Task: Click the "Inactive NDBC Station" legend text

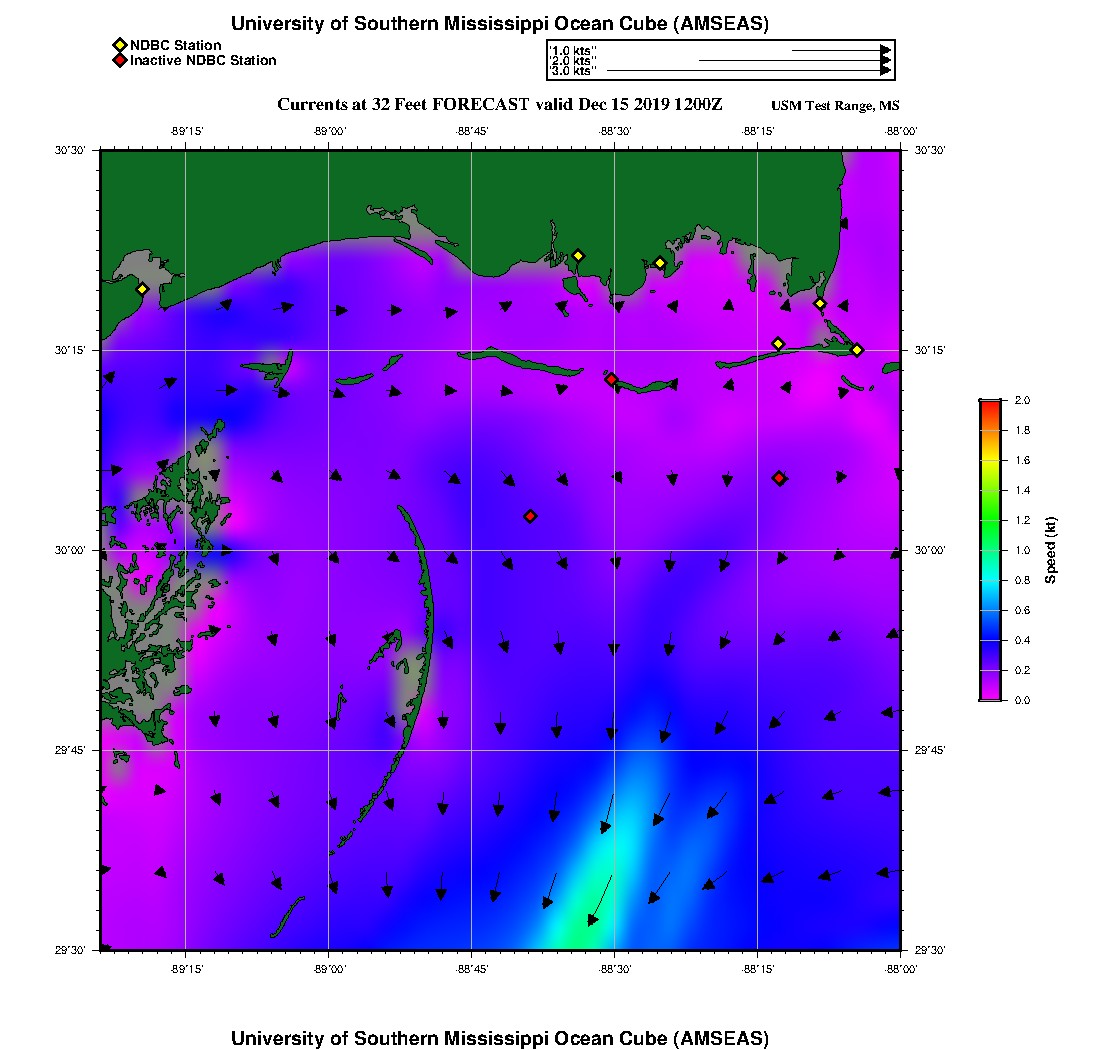Action: point(203,61)
